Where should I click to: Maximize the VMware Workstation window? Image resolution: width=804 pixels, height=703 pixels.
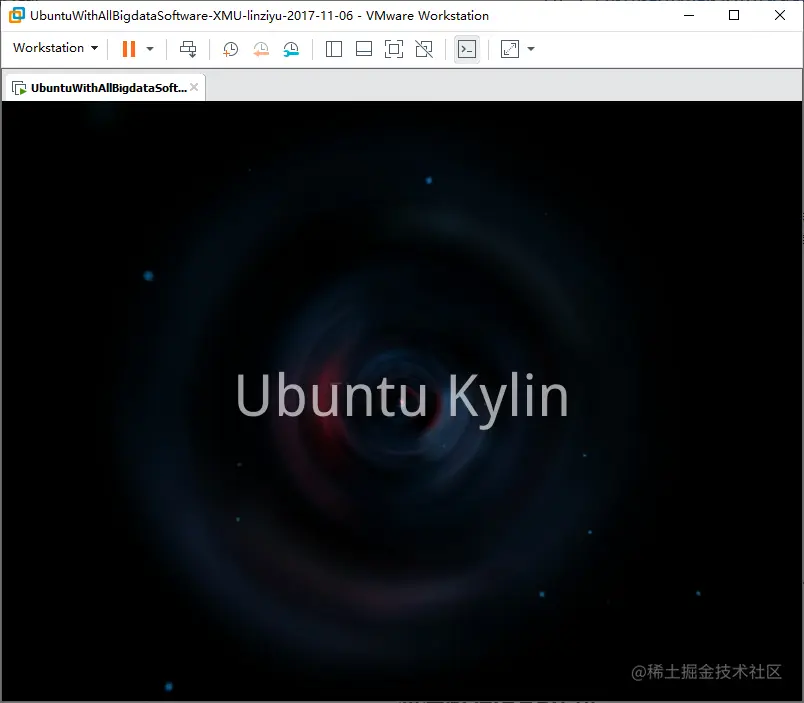[734, 15]
